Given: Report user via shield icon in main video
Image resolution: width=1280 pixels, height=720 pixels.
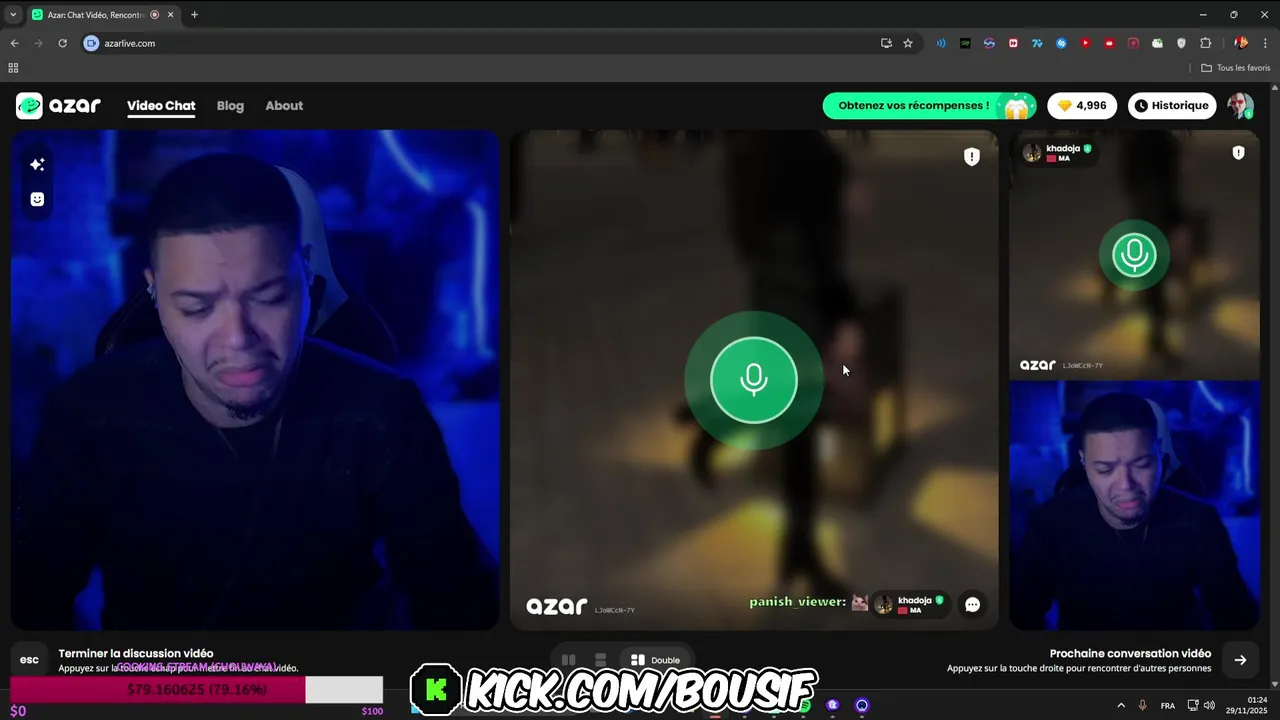Looking at the screenshot, I should tap(971, 157).
